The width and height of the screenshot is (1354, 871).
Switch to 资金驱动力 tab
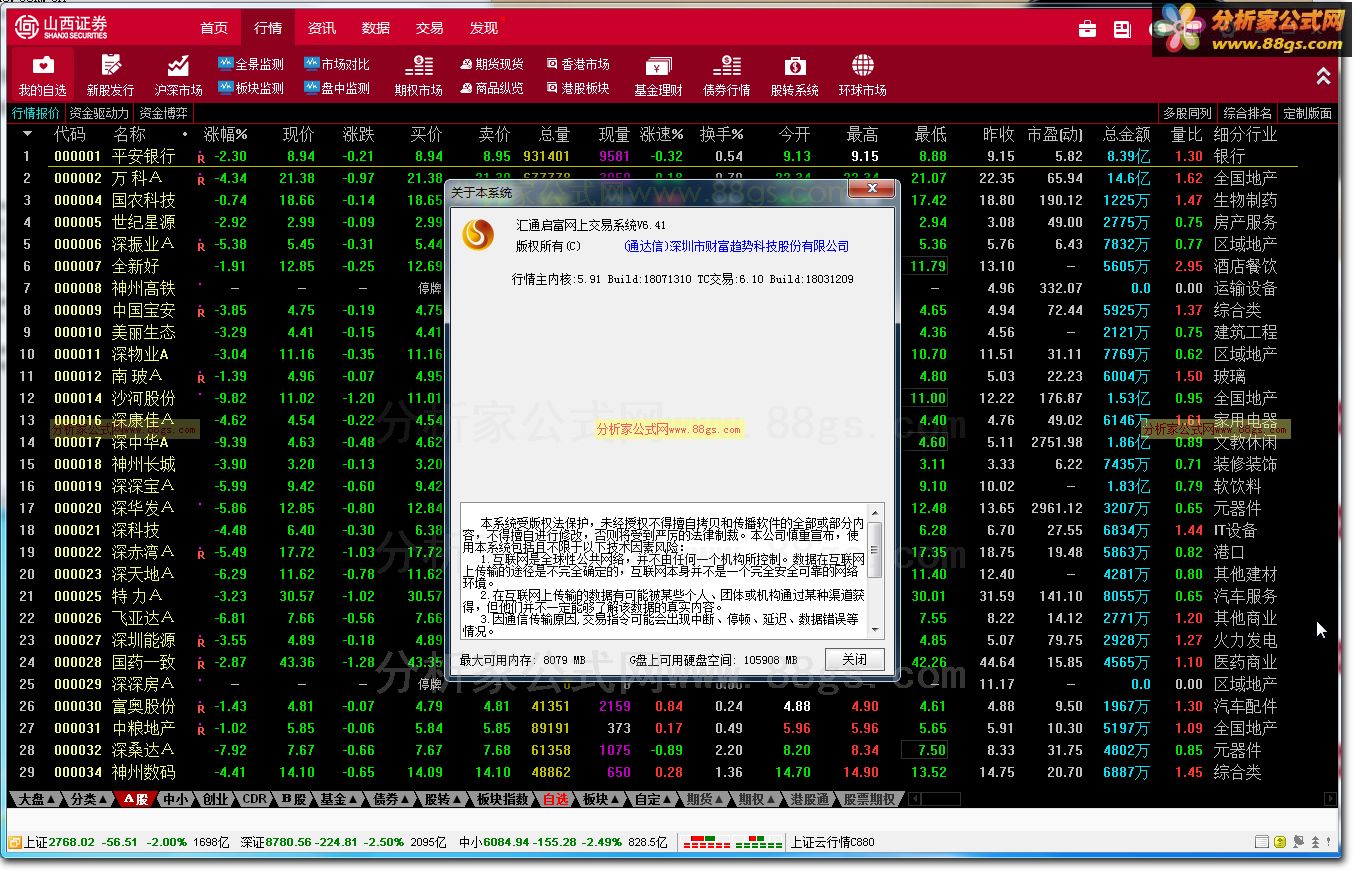pyautogui.click(x=99, y=113)
